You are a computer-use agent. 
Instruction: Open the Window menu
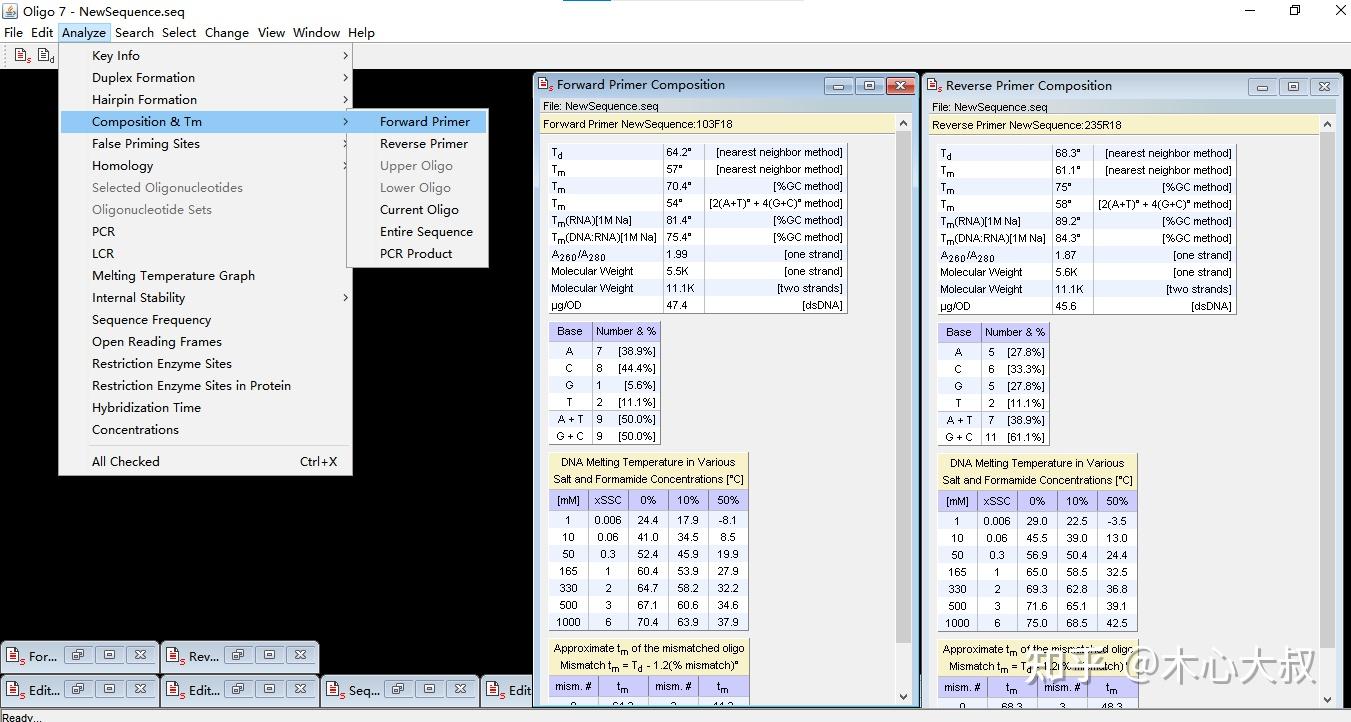(x=316, y=32)
